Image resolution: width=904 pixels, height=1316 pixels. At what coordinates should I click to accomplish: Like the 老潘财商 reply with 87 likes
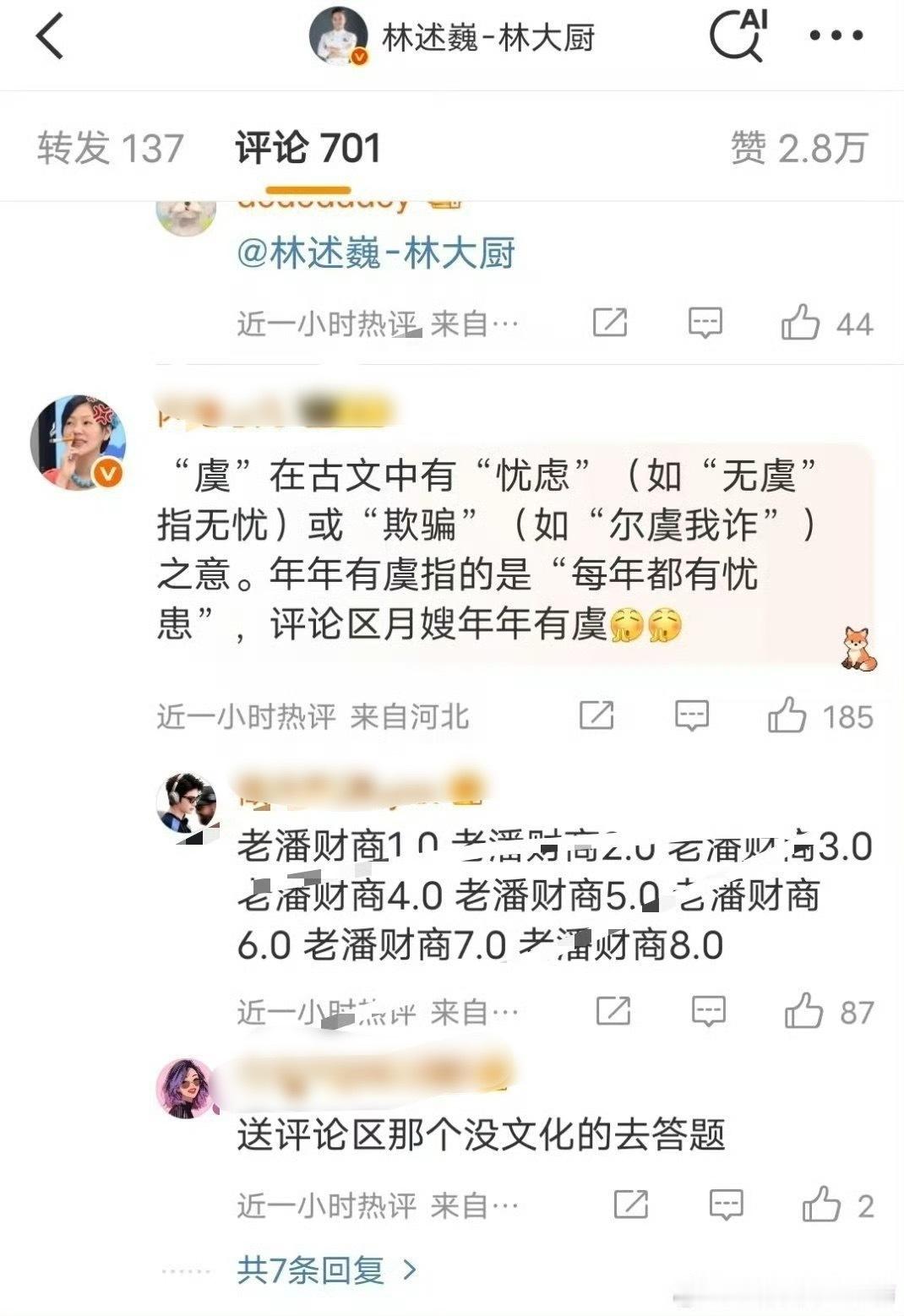point(803,1011)
